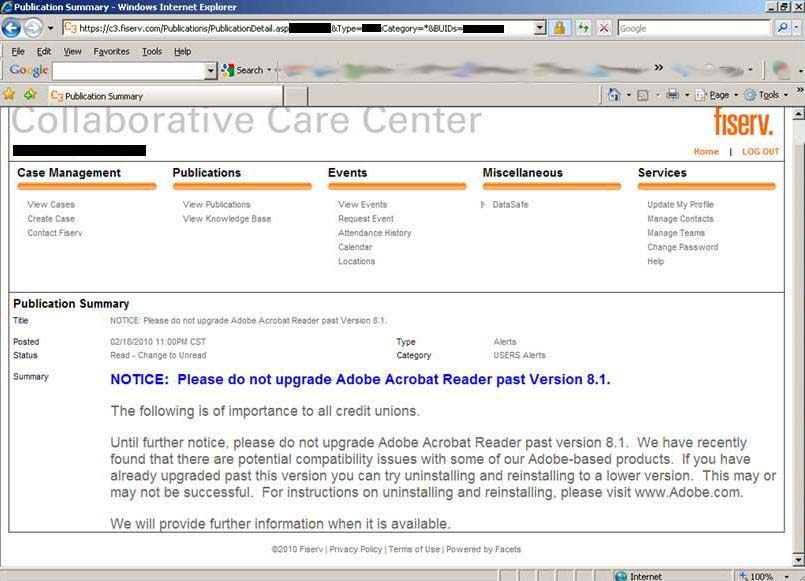The height and width of the screenshot is (581, 805).
Task: Click the Google toolbar Search button
Action: pyautogui.click(x=243, y=70)
